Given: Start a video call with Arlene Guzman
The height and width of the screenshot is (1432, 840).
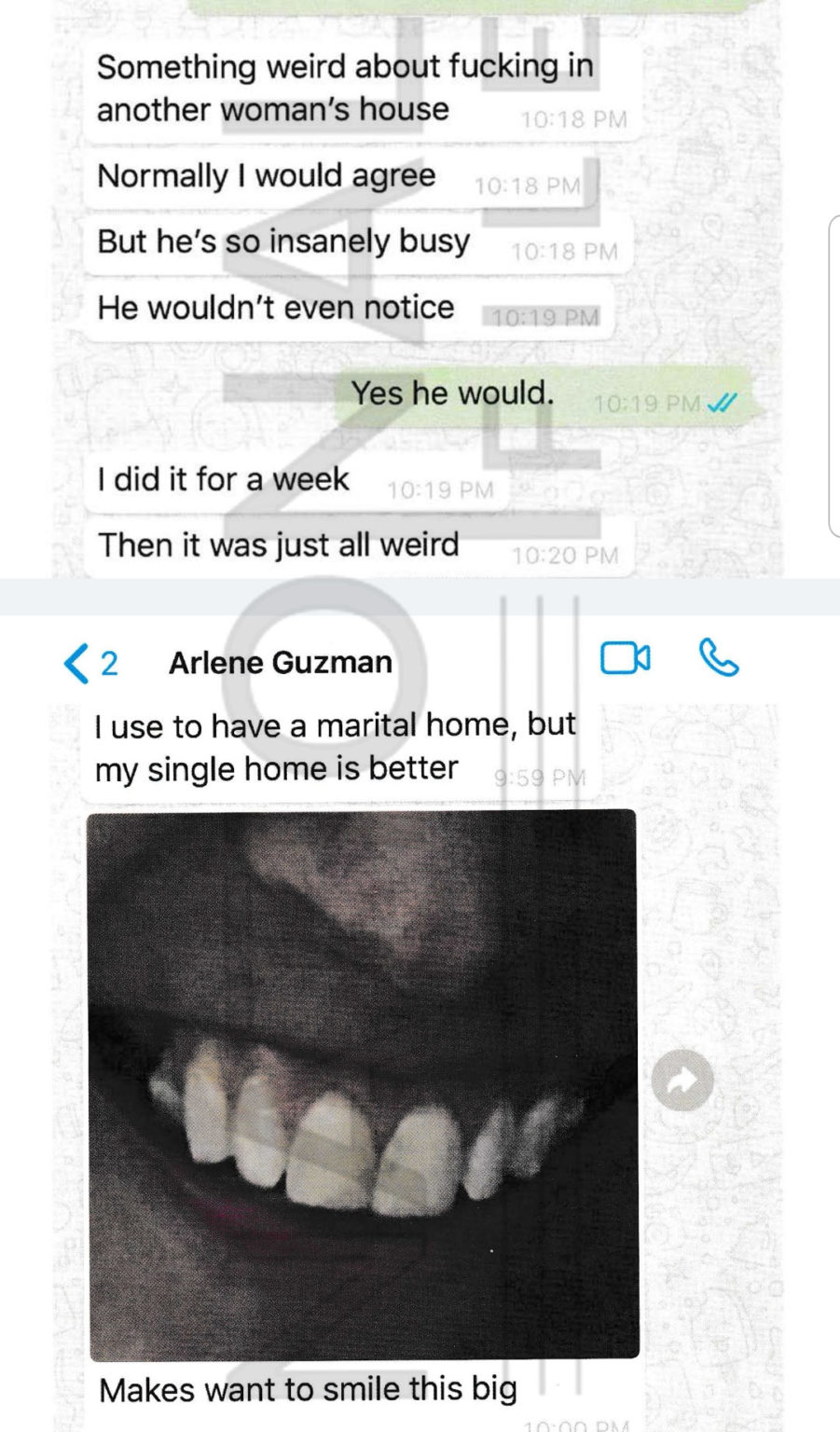Looking at the screenshot, I should tap(626, 658).
